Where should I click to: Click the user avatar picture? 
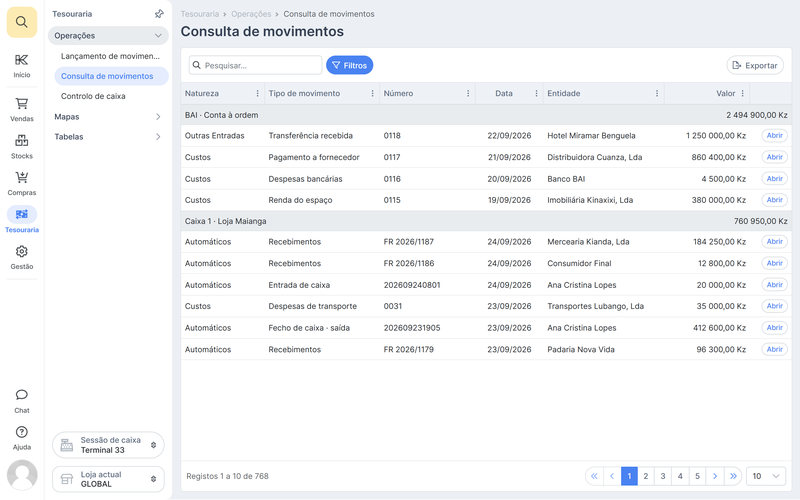point(22,475)
